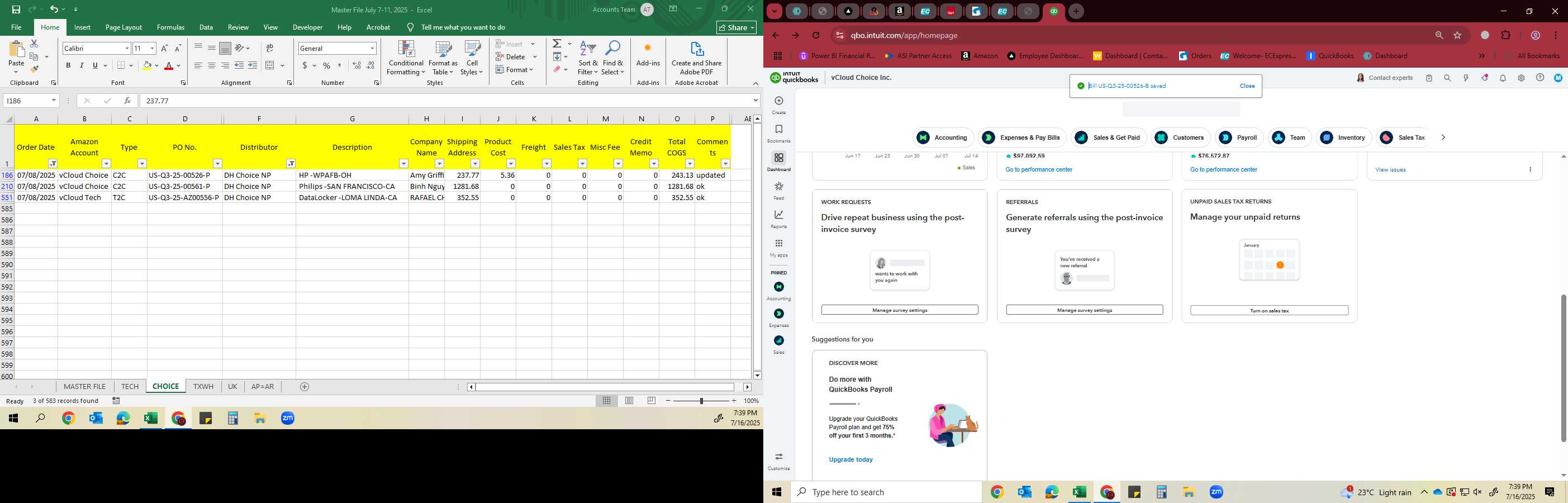Toggle Center alignment in Excel
Image resolution: width=1568 pixels, height=503 pixels.
[x=211, y=66]
